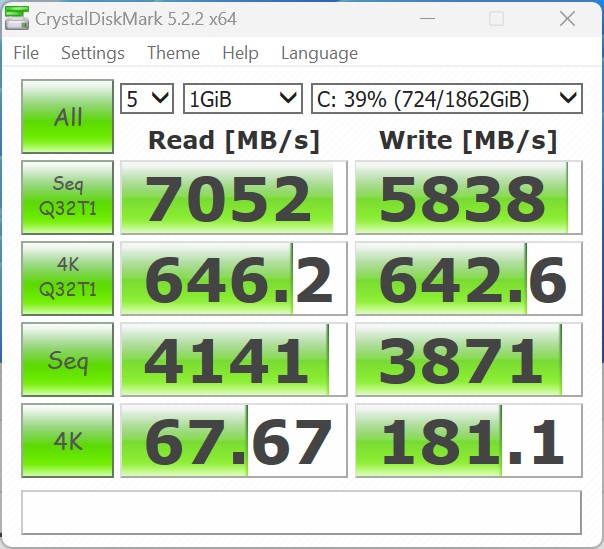The width and height of the screenshot is (604, 549).
Task: Click the 642.6 4K Q32T1 write result
Action: coord(468,279)
